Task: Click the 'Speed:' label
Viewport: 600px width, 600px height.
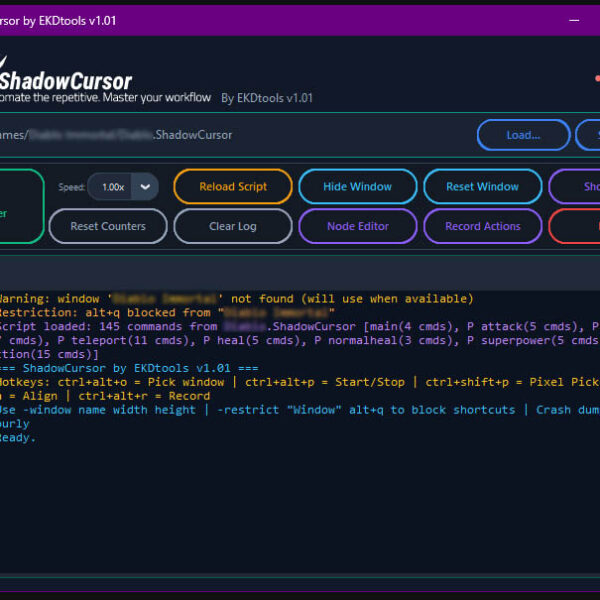Action: 72,187
